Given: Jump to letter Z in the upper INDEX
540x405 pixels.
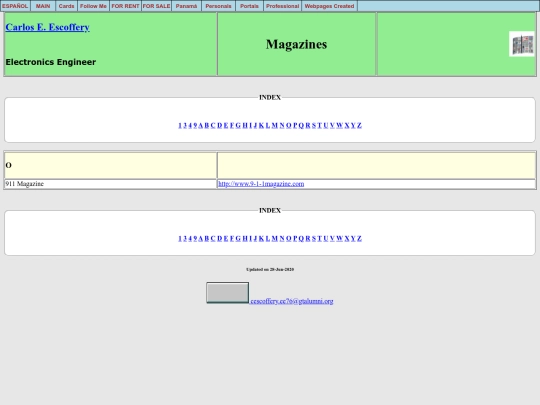Looking at the screenshot, I should pos(360,125).
